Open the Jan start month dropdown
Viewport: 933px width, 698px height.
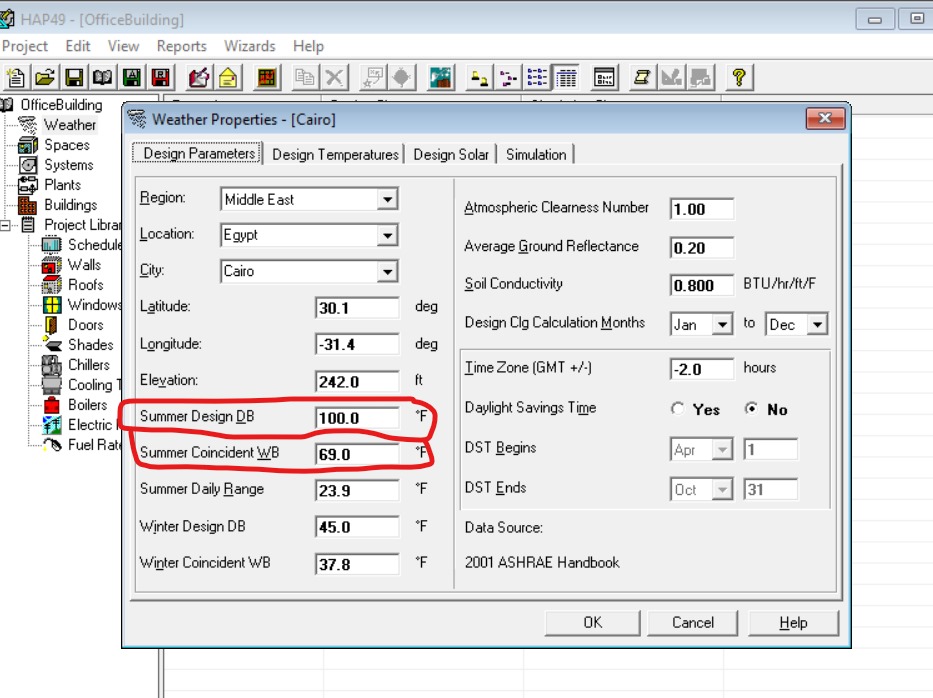click(x=722, y=325)
